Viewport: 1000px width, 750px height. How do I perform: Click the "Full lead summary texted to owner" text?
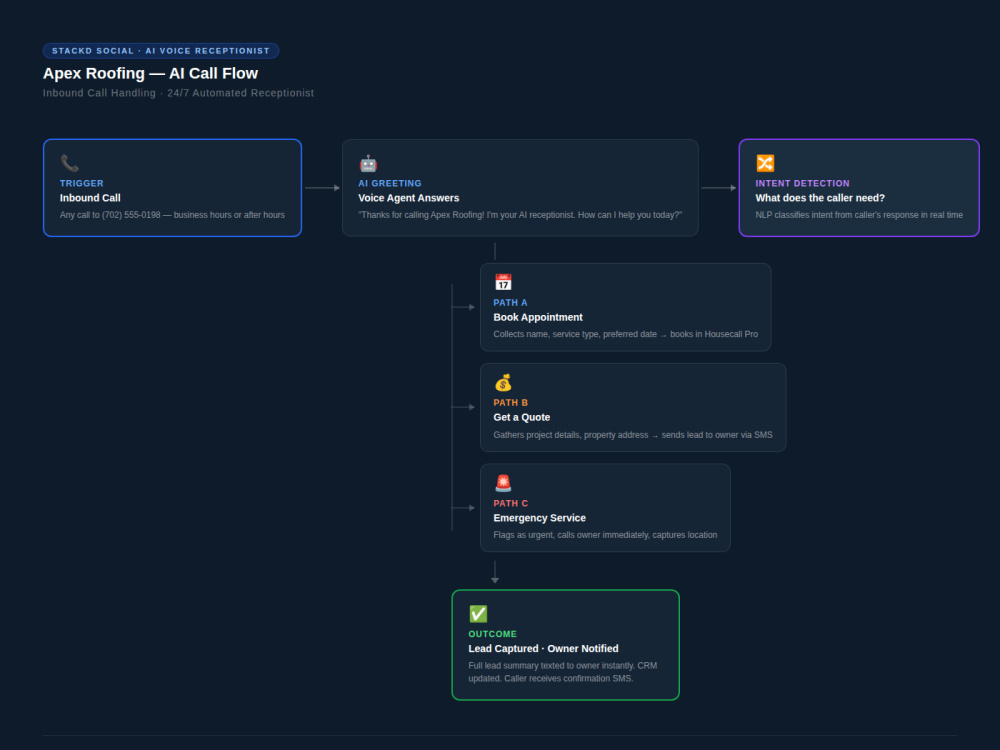(x=562, y=672)
